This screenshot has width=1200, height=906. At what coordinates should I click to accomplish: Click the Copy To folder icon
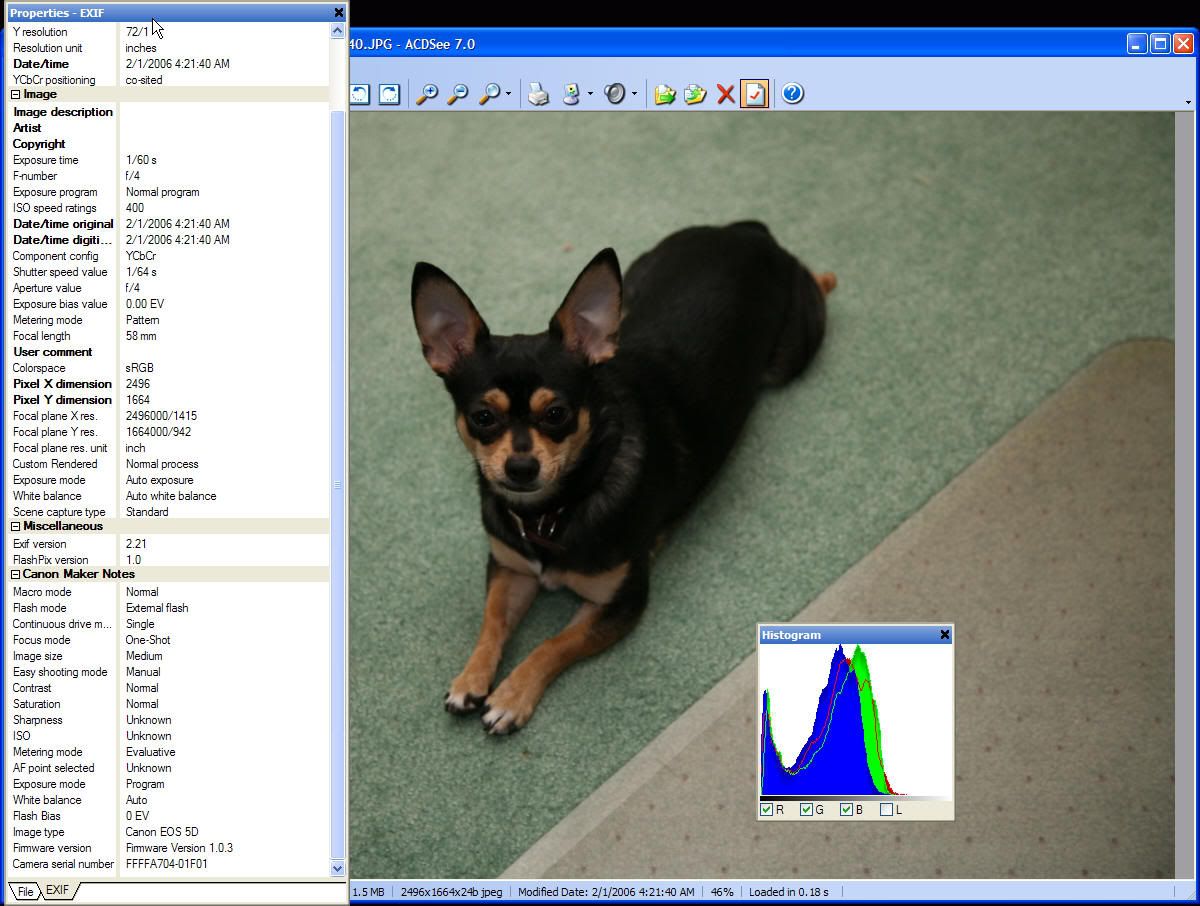click(694, 94)
